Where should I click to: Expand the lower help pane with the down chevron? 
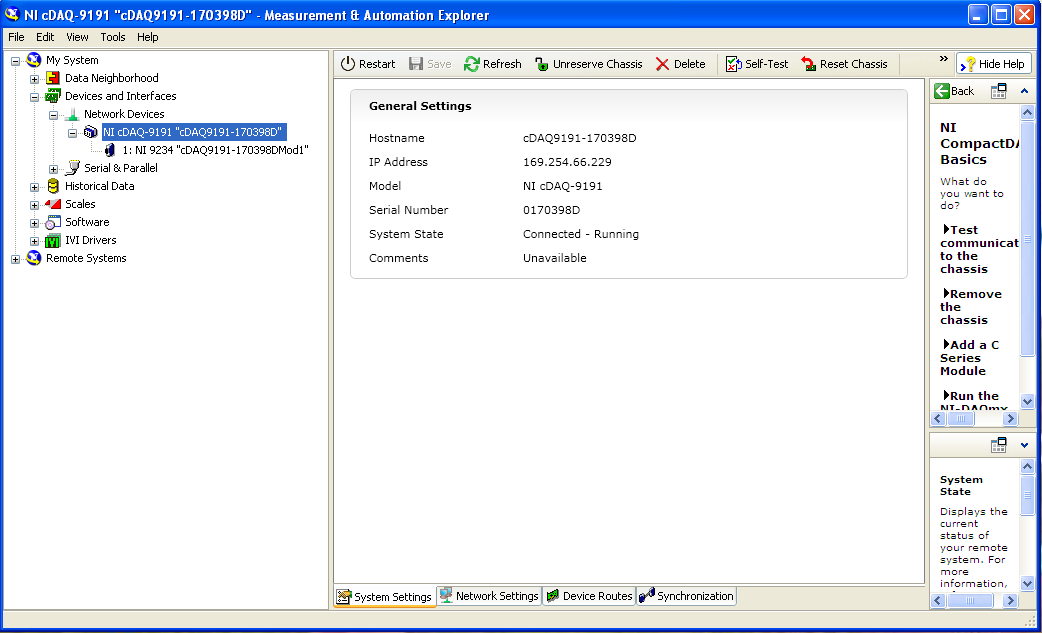coord(1024,445)
